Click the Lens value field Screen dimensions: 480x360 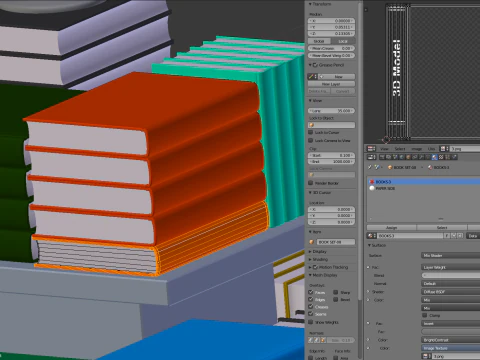coord(331,111)
